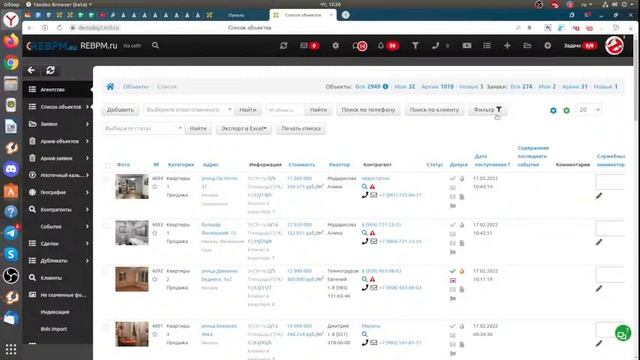Click the edit pencil for object 4094
Image resolution: width=640 pixels, height=360 pixels.
599,196
